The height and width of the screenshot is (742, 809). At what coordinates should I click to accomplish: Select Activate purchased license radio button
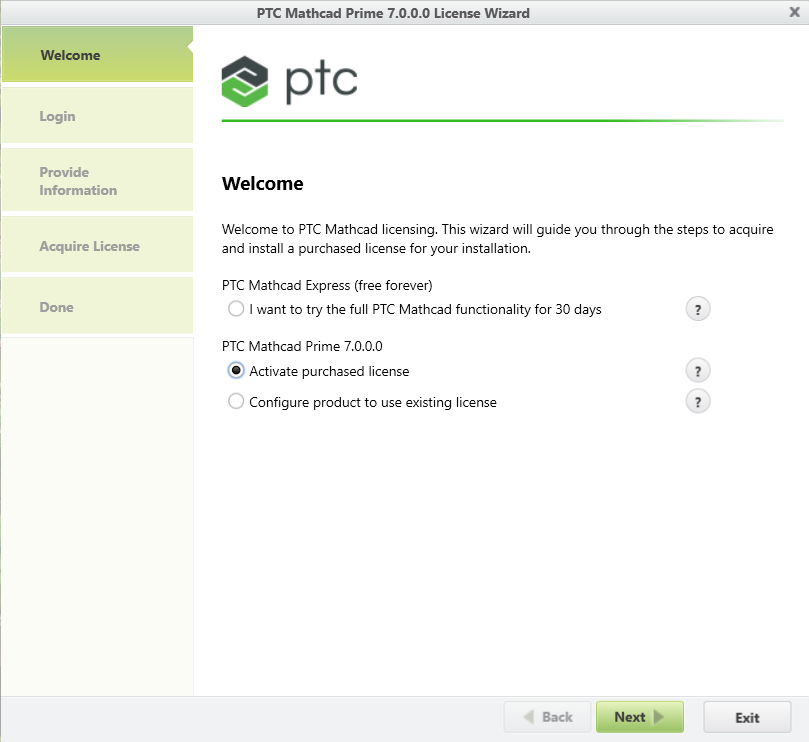tap(236, 371)
